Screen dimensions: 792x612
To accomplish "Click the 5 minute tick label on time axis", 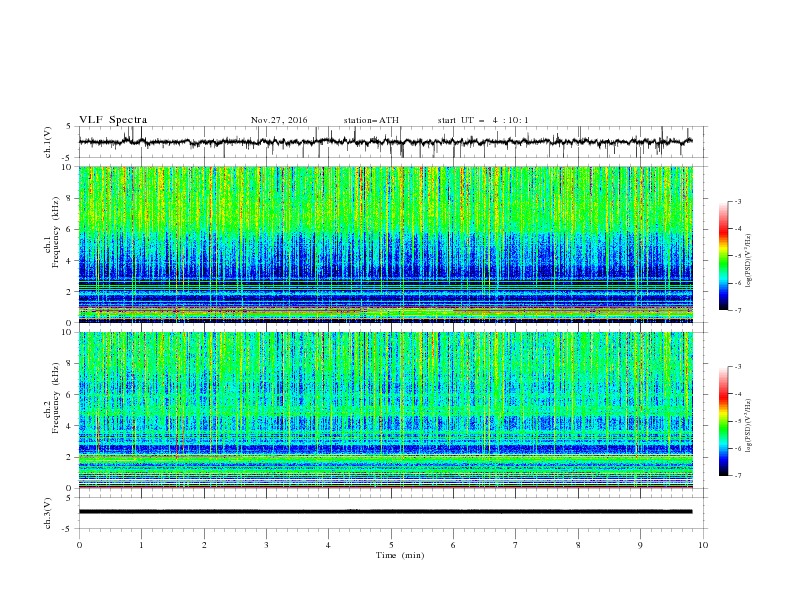I will [x=391, y=545].
